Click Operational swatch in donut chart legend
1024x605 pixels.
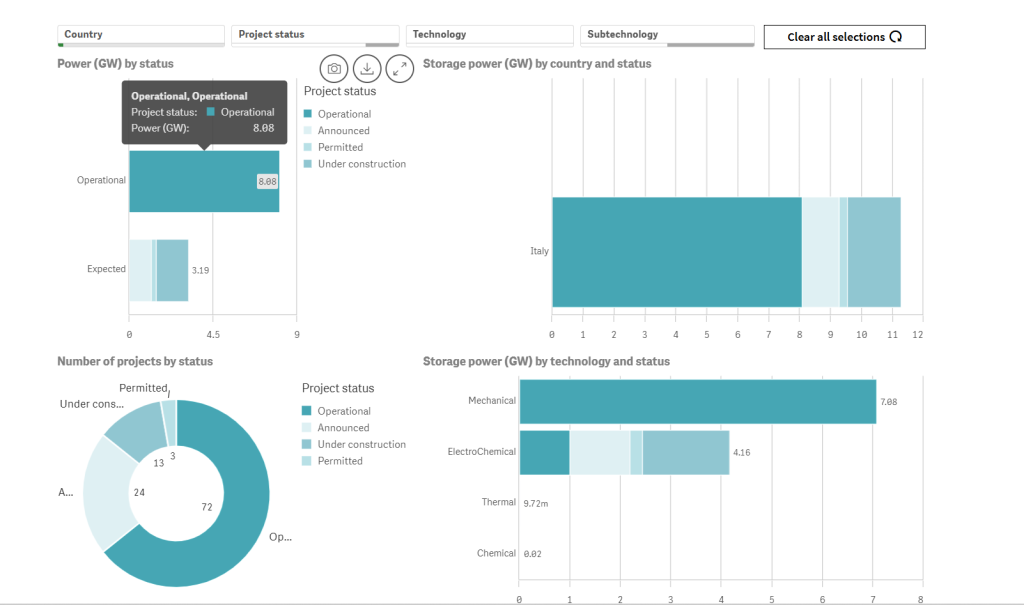pos(308,411)
